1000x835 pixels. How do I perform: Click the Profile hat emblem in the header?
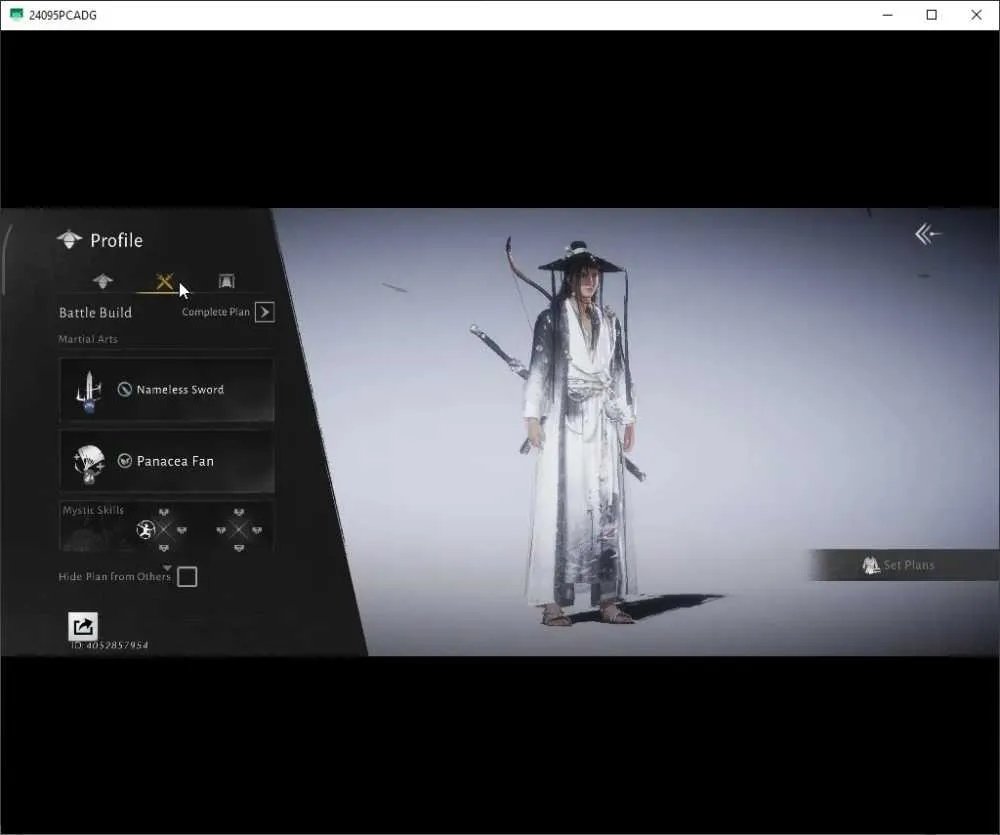coord(70,240)
